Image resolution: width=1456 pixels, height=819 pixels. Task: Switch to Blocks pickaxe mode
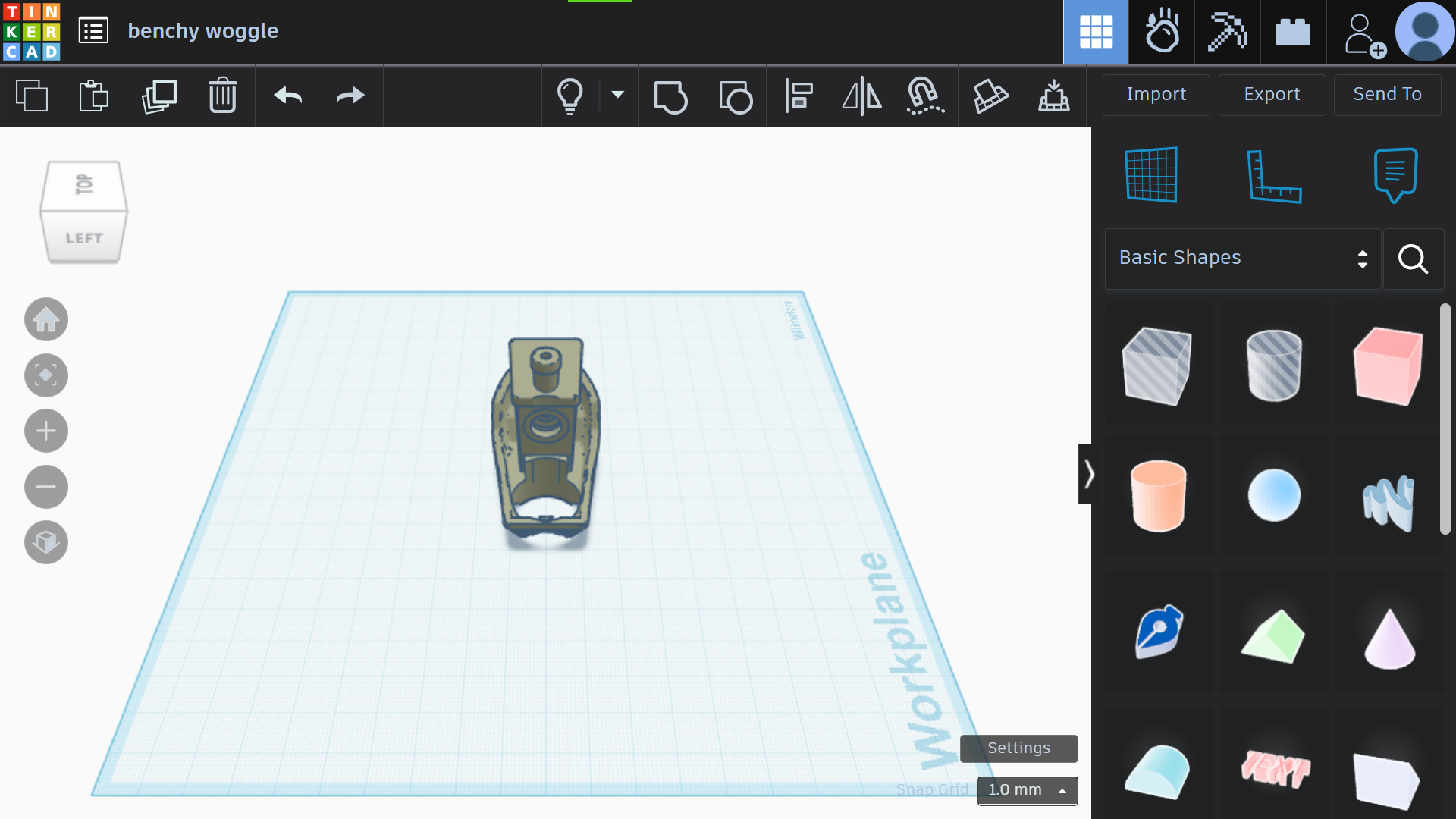pos(1228,32)
